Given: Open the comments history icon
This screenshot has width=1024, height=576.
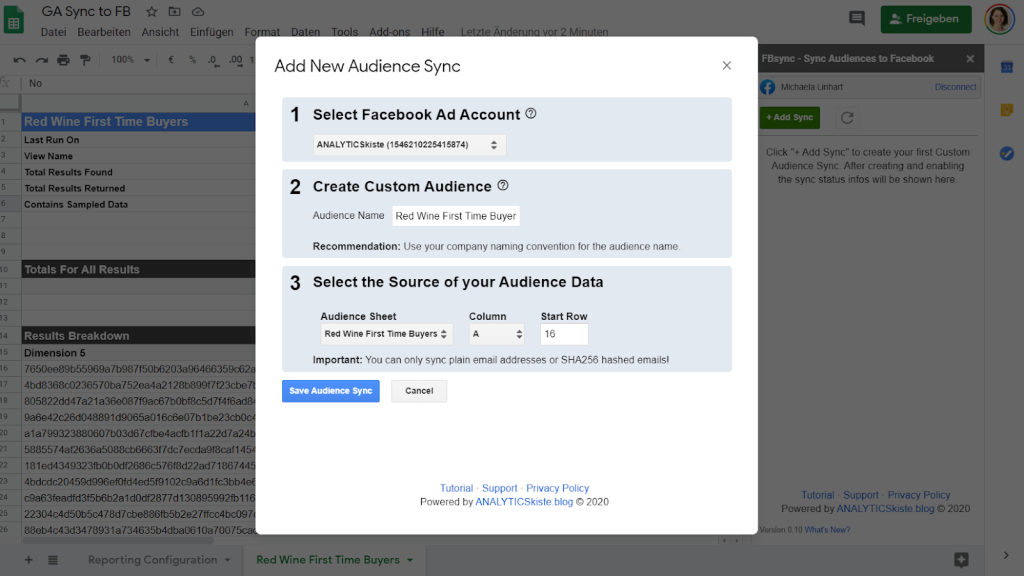Looking at the screenshot, I should point(857,18).
